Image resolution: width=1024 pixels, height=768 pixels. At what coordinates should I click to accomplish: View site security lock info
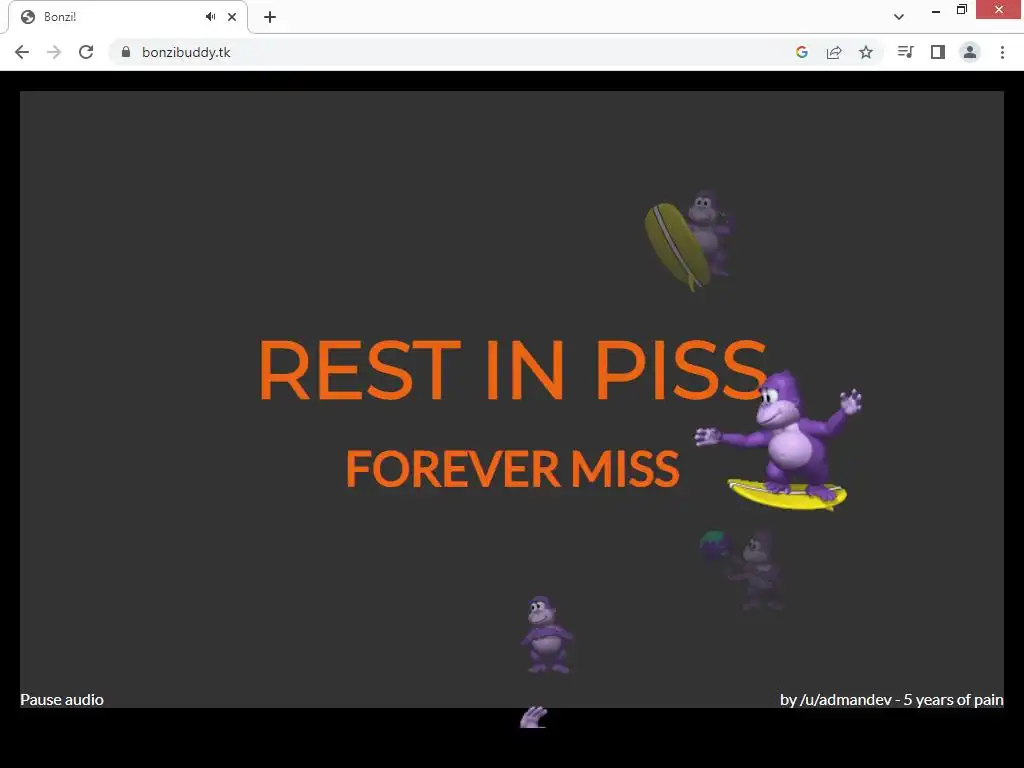click(x=126, y=52)
